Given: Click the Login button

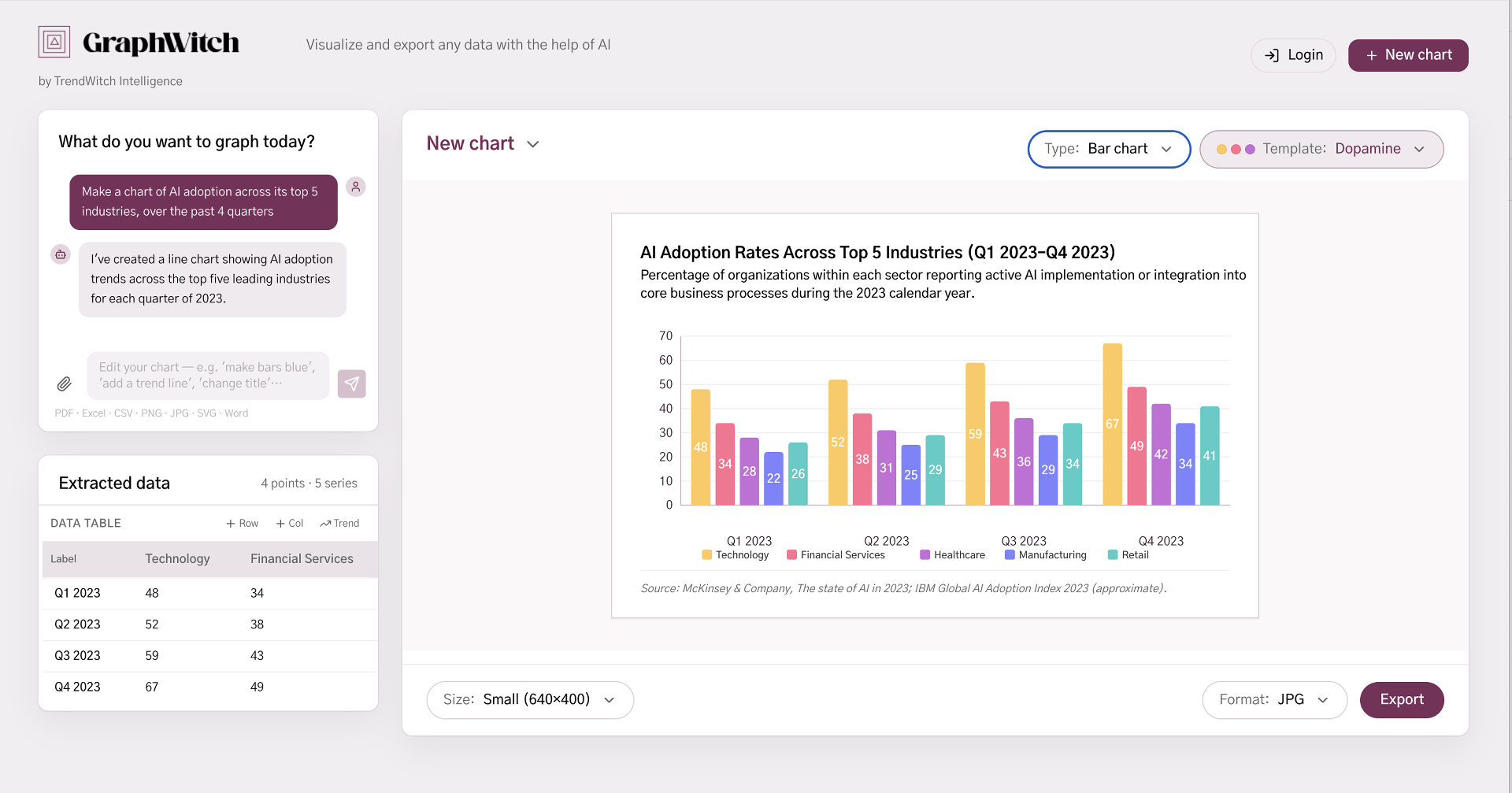Looking at the screenshot, I should click(1293, 55).
